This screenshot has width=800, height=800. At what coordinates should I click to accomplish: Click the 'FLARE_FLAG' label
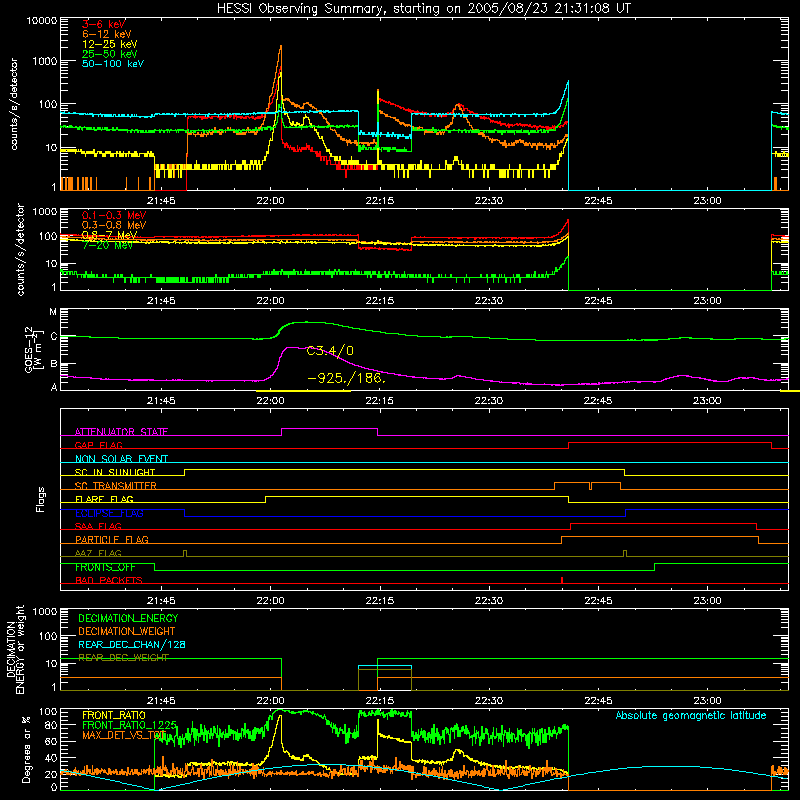pos(104,499)
